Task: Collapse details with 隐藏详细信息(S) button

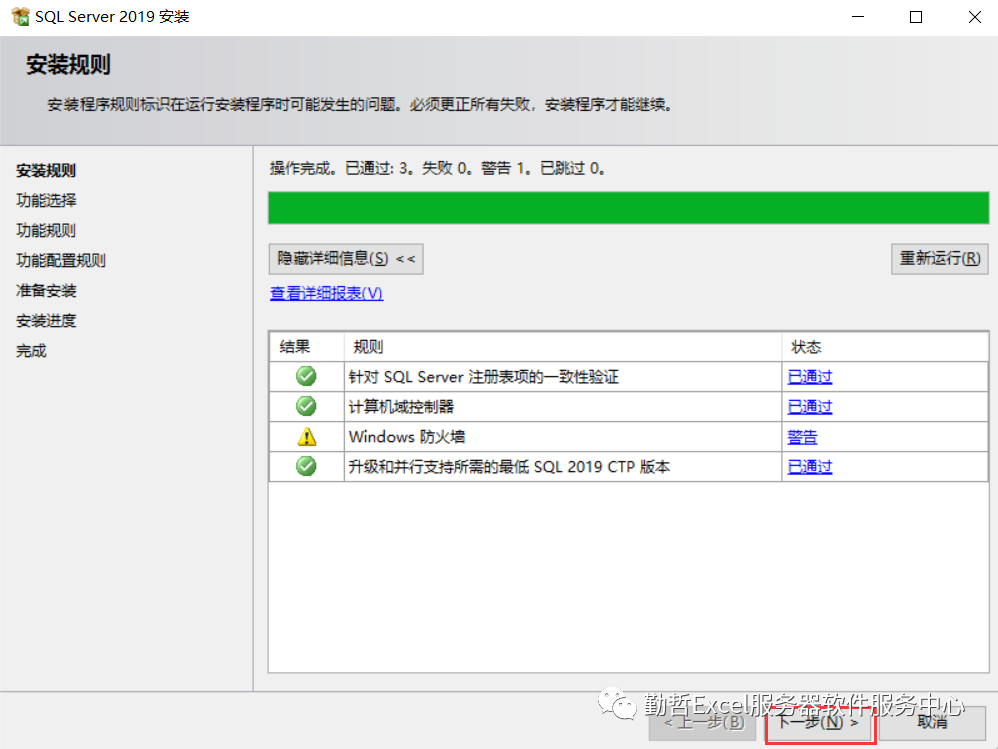Action: [x=346, y=259]
